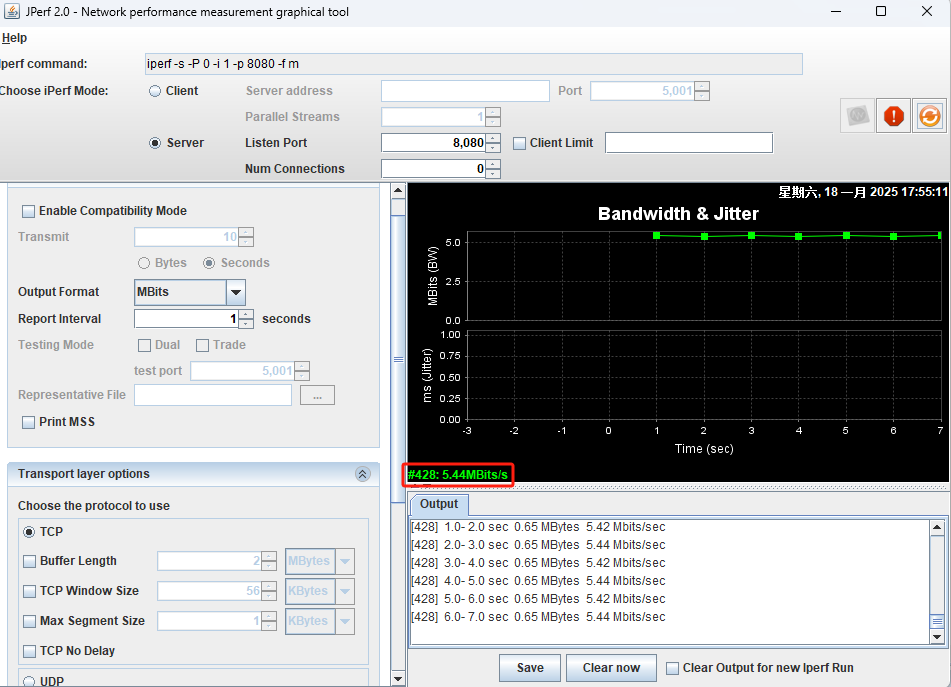
Task: Select the Output tab
Action: click(x=438, y=504)
